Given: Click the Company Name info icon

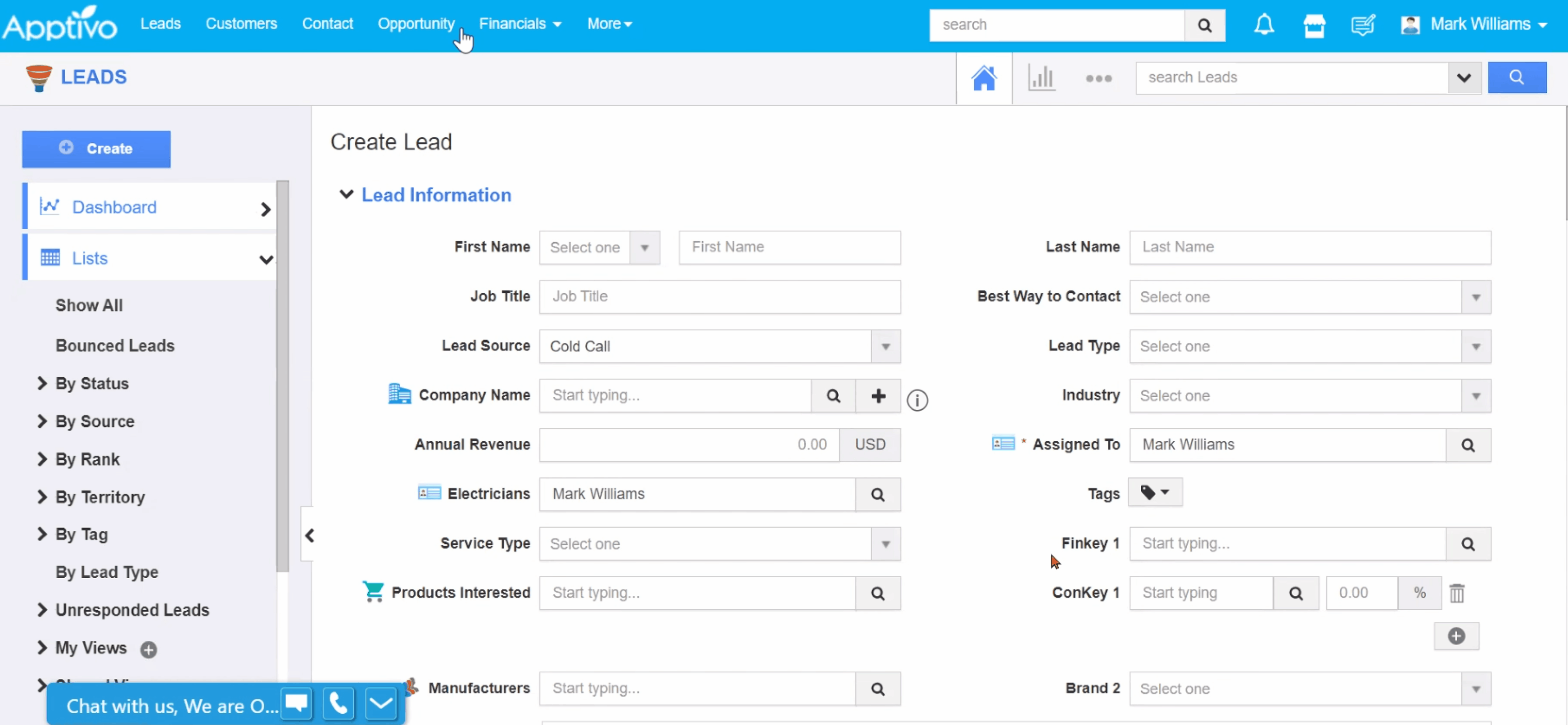Looking at the screenshot, I should (x=917, y=400).
